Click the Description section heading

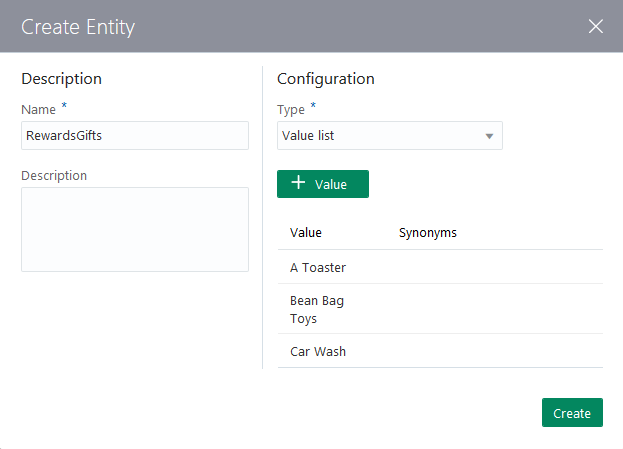click(62, 79)
